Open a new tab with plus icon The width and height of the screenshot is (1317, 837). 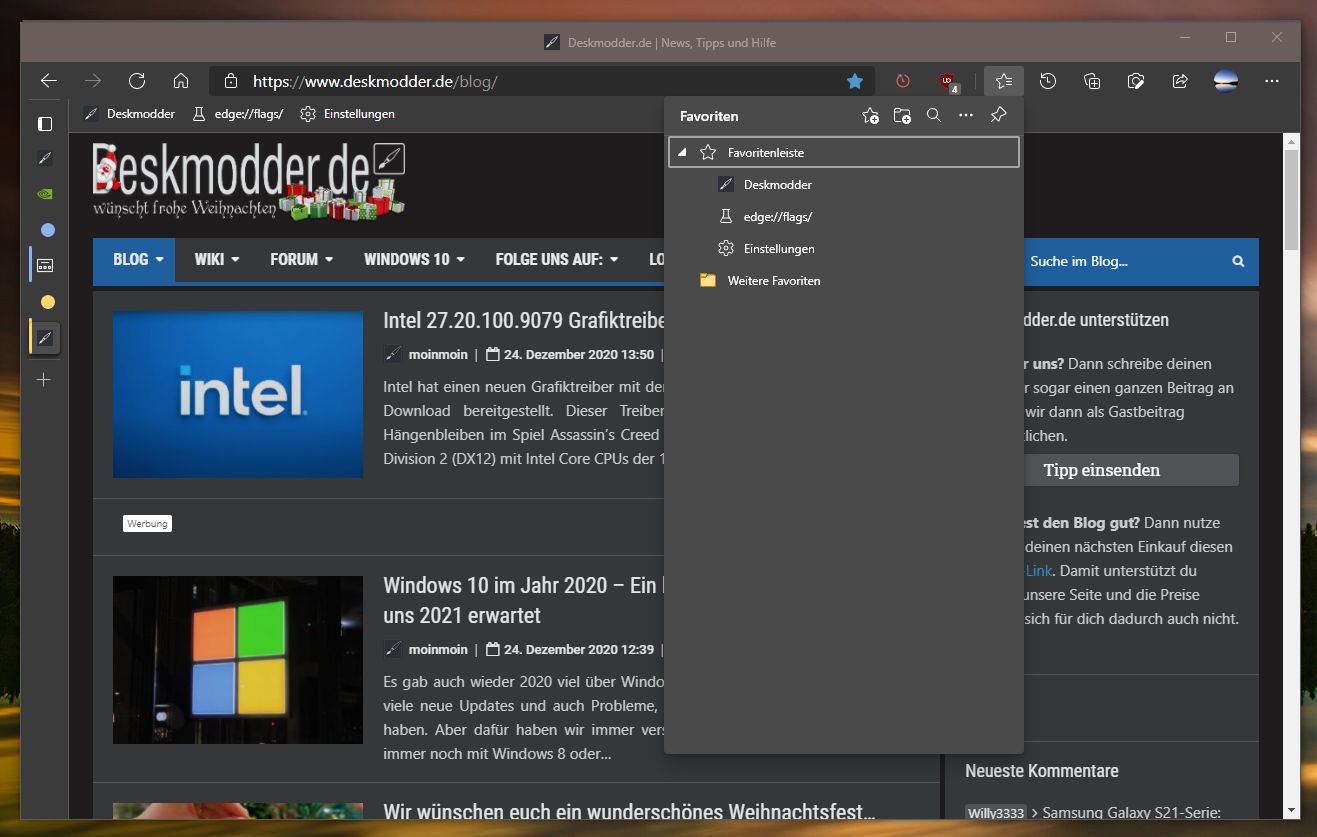44,380
